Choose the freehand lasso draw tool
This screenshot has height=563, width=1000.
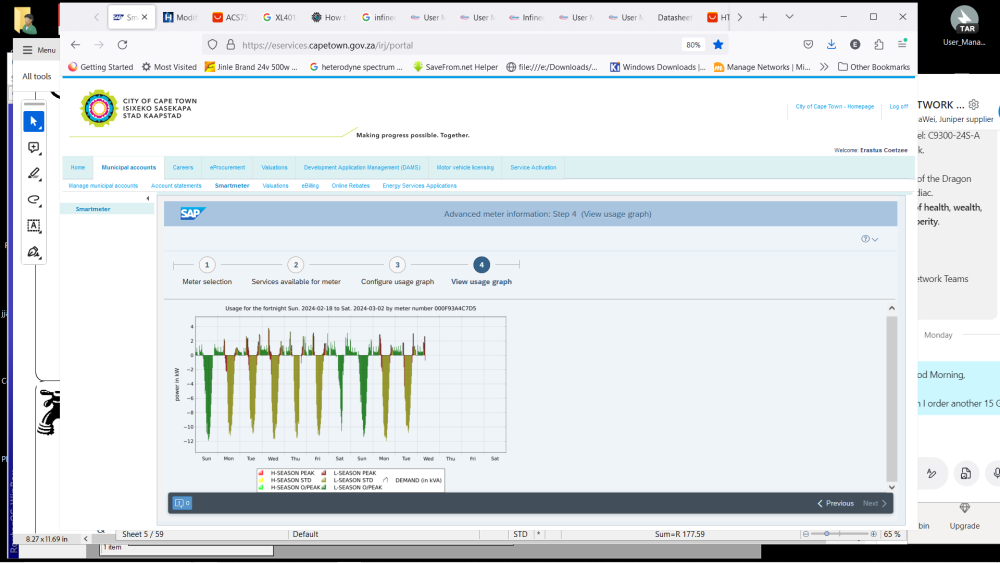pos(34,200)
